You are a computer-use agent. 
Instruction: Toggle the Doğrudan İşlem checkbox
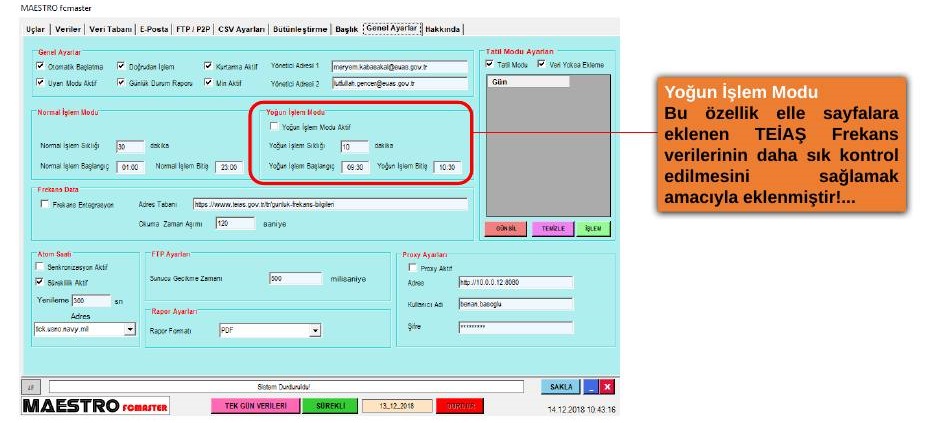point(121,66)
